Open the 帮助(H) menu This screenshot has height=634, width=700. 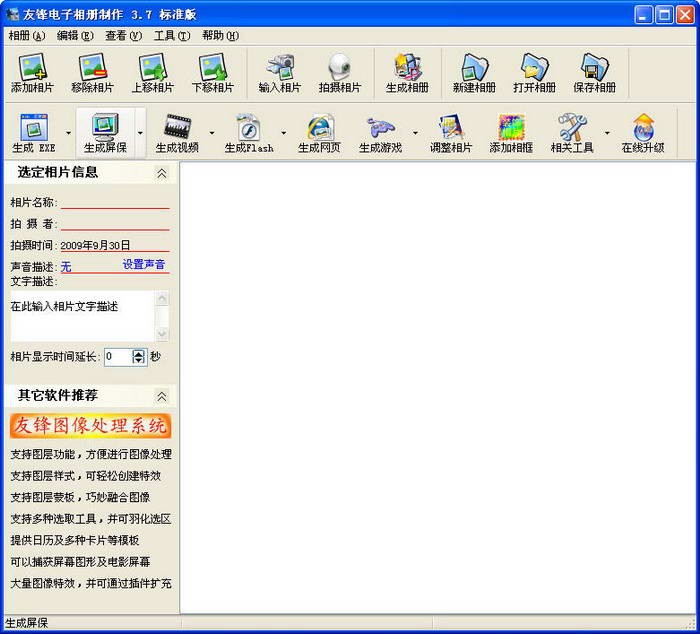(x=220, y=36)
